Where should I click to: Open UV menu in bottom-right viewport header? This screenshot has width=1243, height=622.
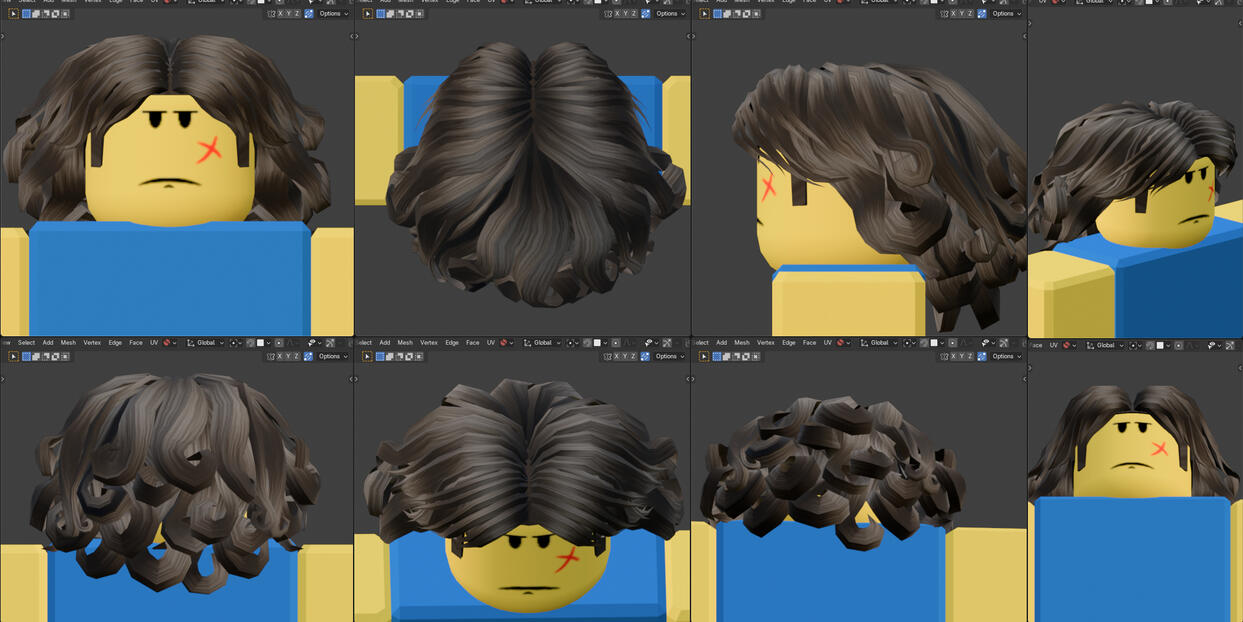point(1054,345)
